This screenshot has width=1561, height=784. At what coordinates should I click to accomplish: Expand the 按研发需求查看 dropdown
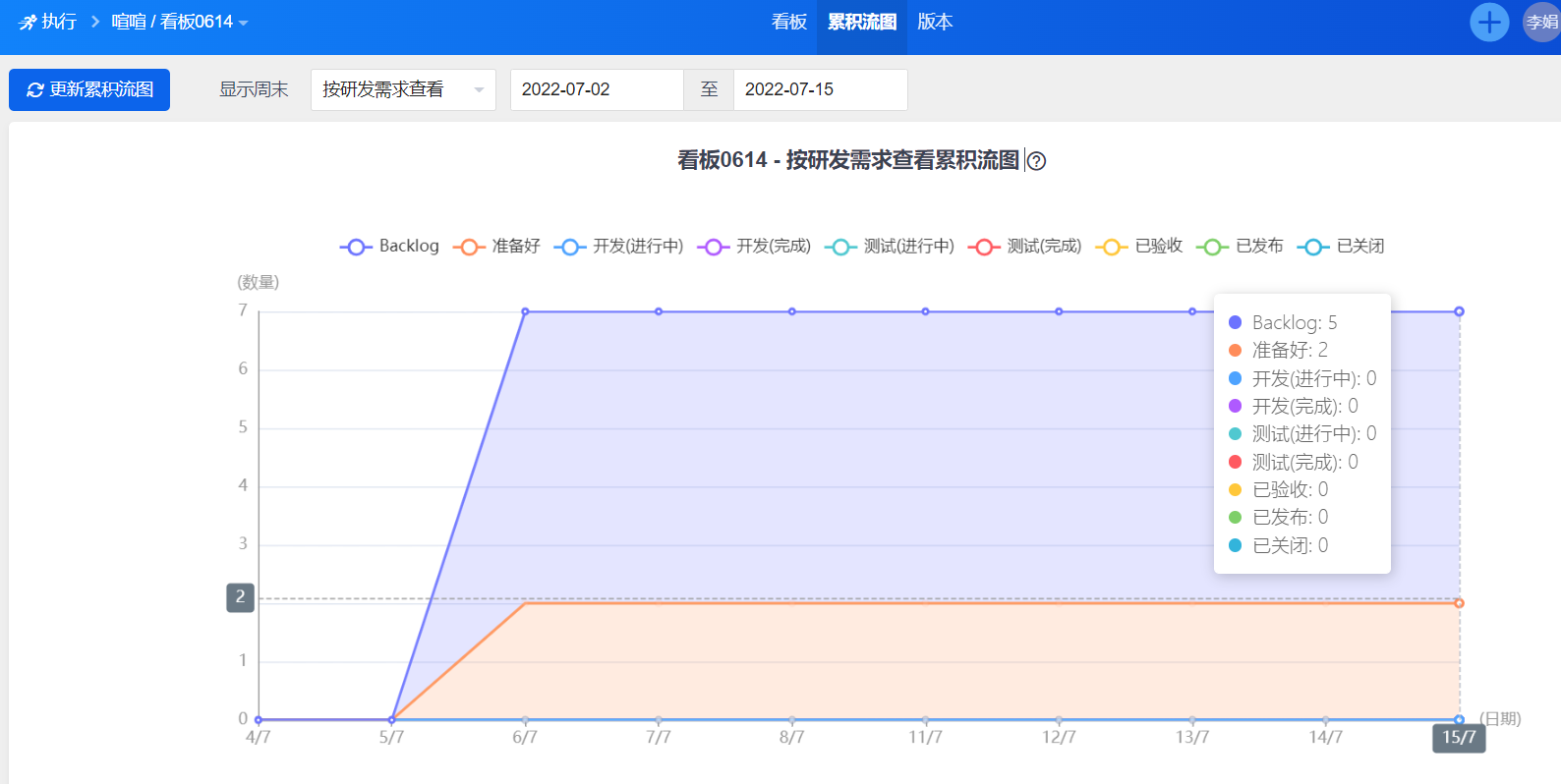pyautogui.click(x=403, y=89)
